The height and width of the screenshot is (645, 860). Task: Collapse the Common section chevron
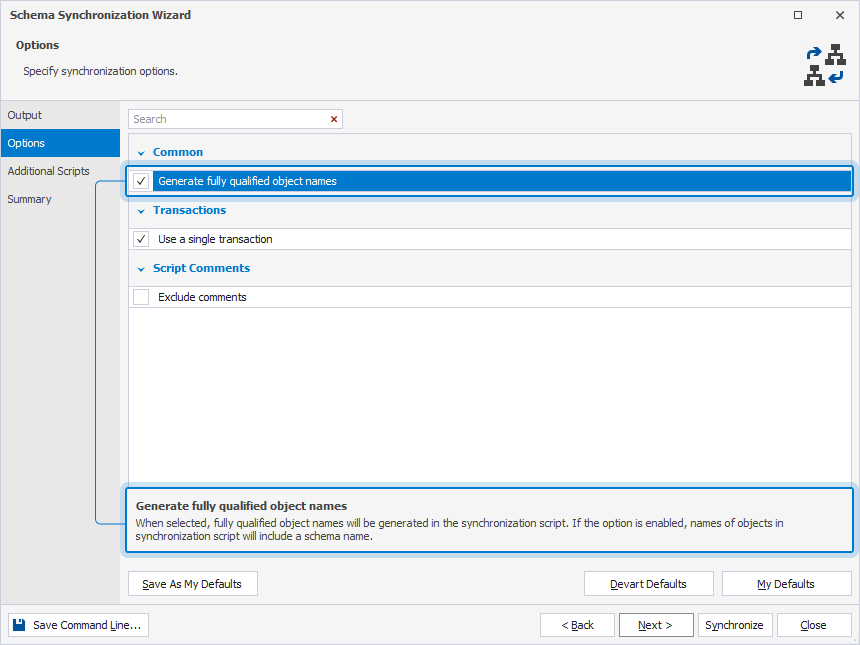pos(141,153)
